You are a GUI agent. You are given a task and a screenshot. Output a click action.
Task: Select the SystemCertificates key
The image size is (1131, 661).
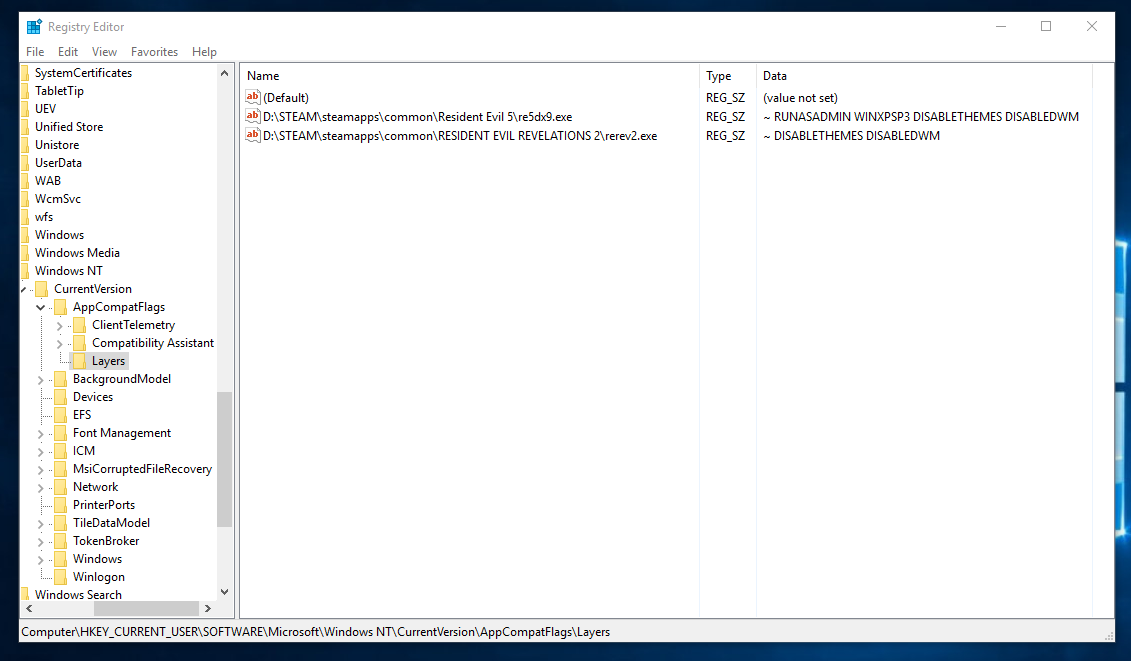(83, 73)
